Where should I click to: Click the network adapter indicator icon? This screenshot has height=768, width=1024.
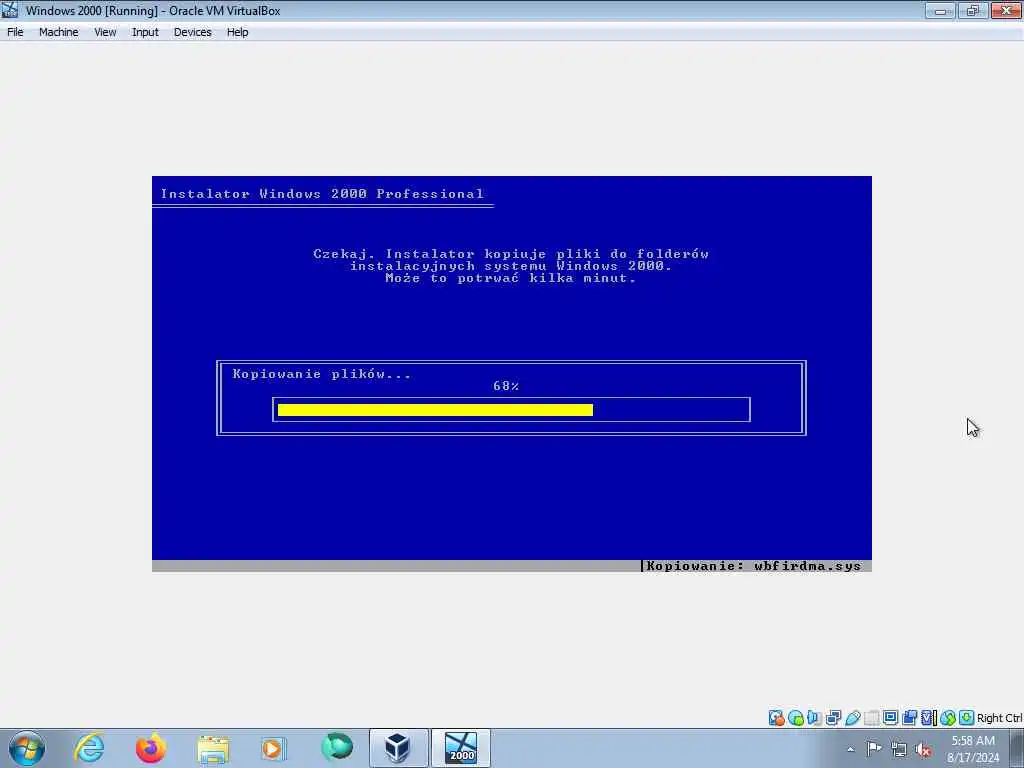[833, 718]
